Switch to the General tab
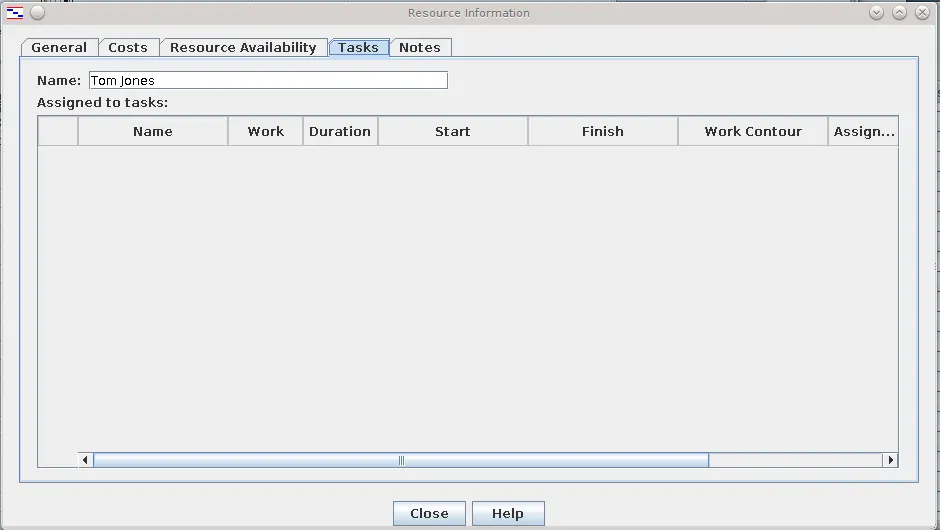Image resolution: width=940 pixels, height=530 pixels. (x=59, y=47)
